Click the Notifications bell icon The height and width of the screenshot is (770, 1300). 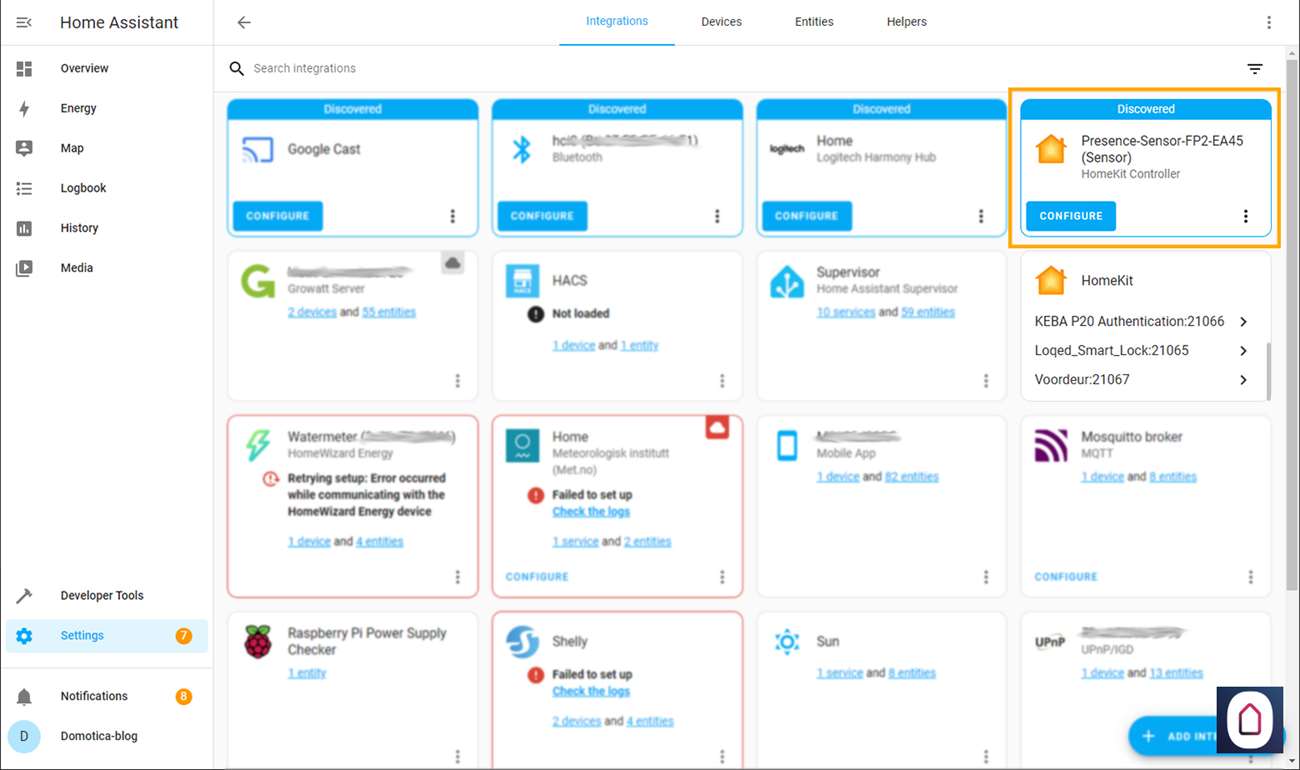pyautogui.click(x=24, y=696)
